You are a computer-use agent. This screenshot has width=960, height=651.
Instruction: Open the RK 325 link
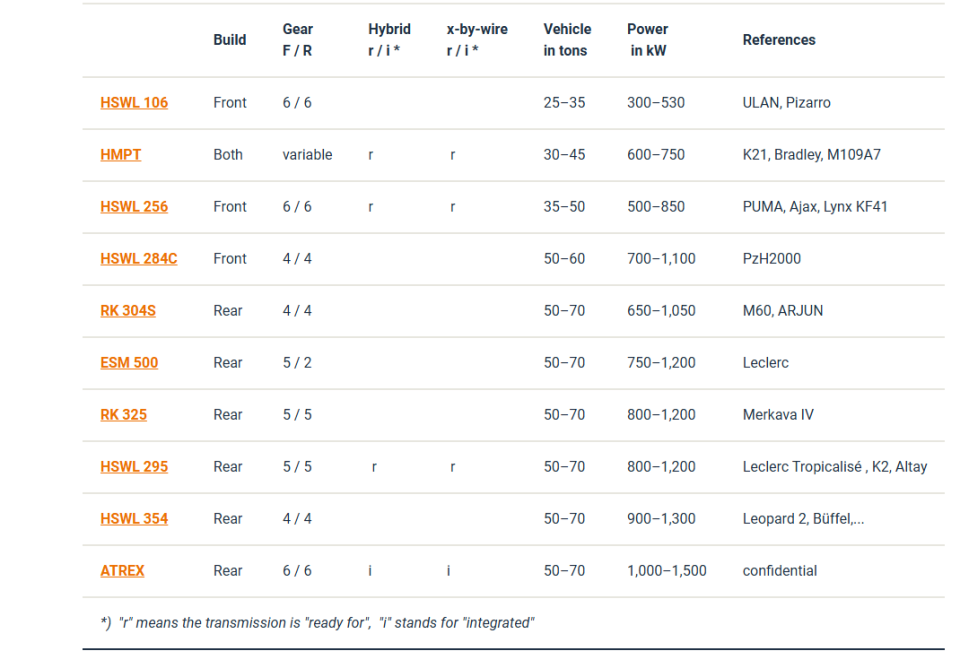click(123, 415)
